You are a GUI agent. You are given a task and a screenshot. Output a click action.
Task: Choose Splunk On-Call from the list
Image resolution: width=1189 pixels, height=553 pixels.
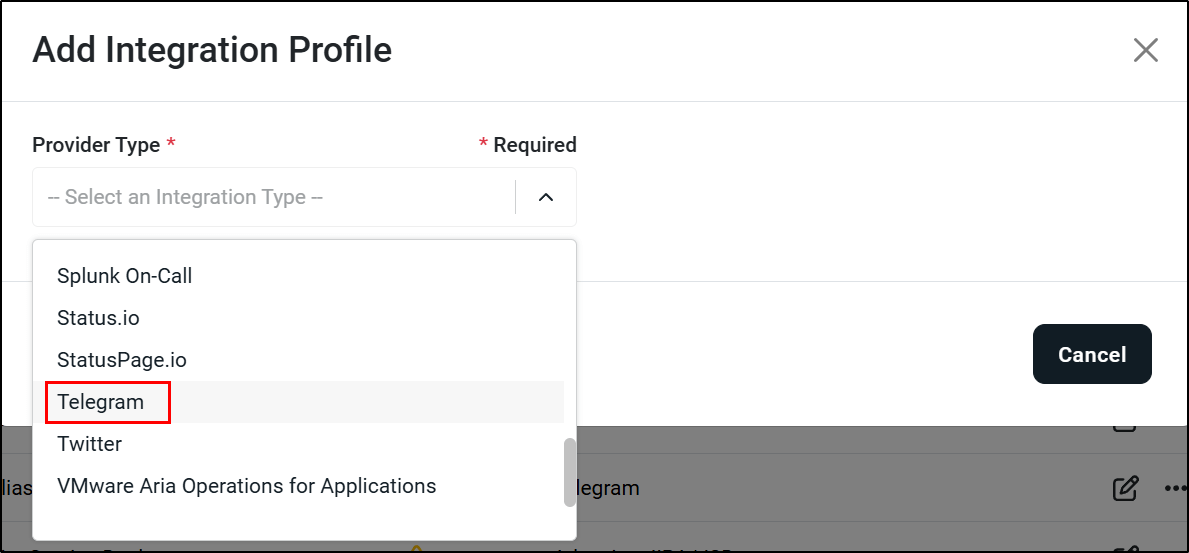124,276
